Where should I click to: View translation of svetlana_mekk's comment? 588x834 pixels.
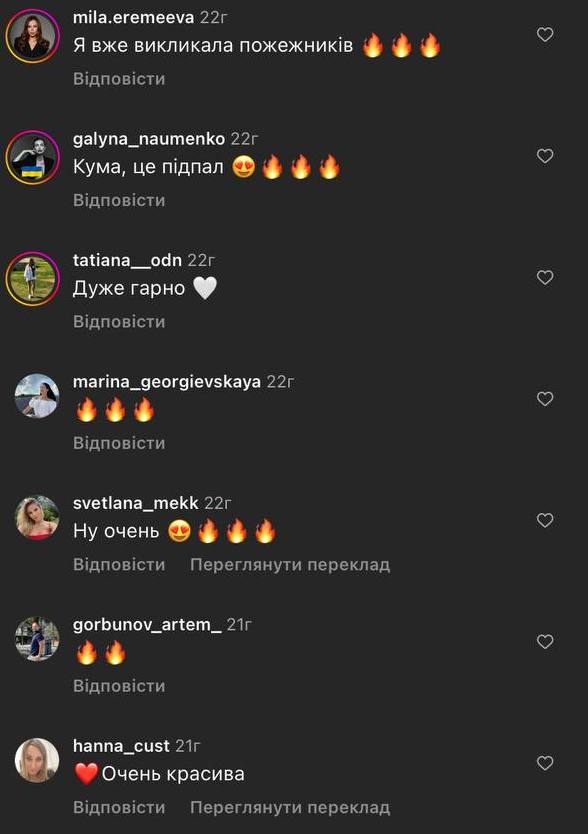tap(290, 564)
